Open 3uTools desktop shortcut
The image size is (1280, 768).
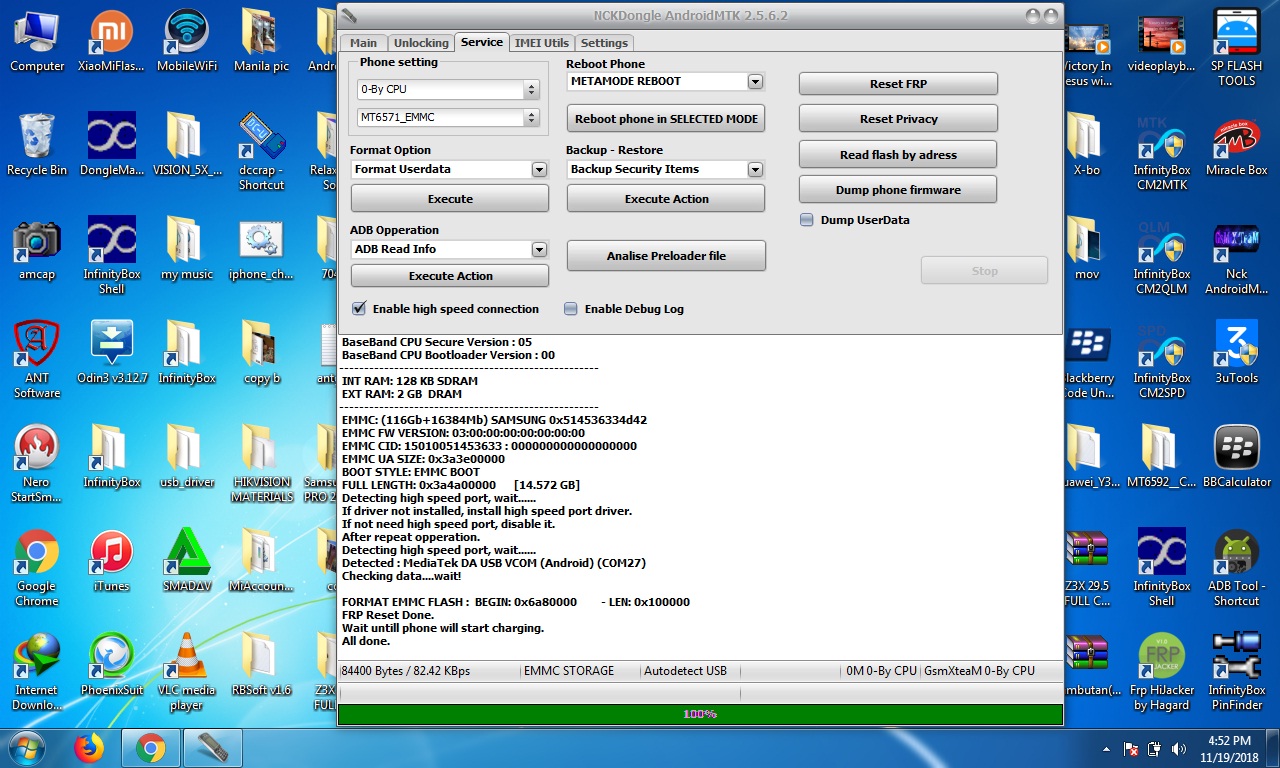[1236, 354]
